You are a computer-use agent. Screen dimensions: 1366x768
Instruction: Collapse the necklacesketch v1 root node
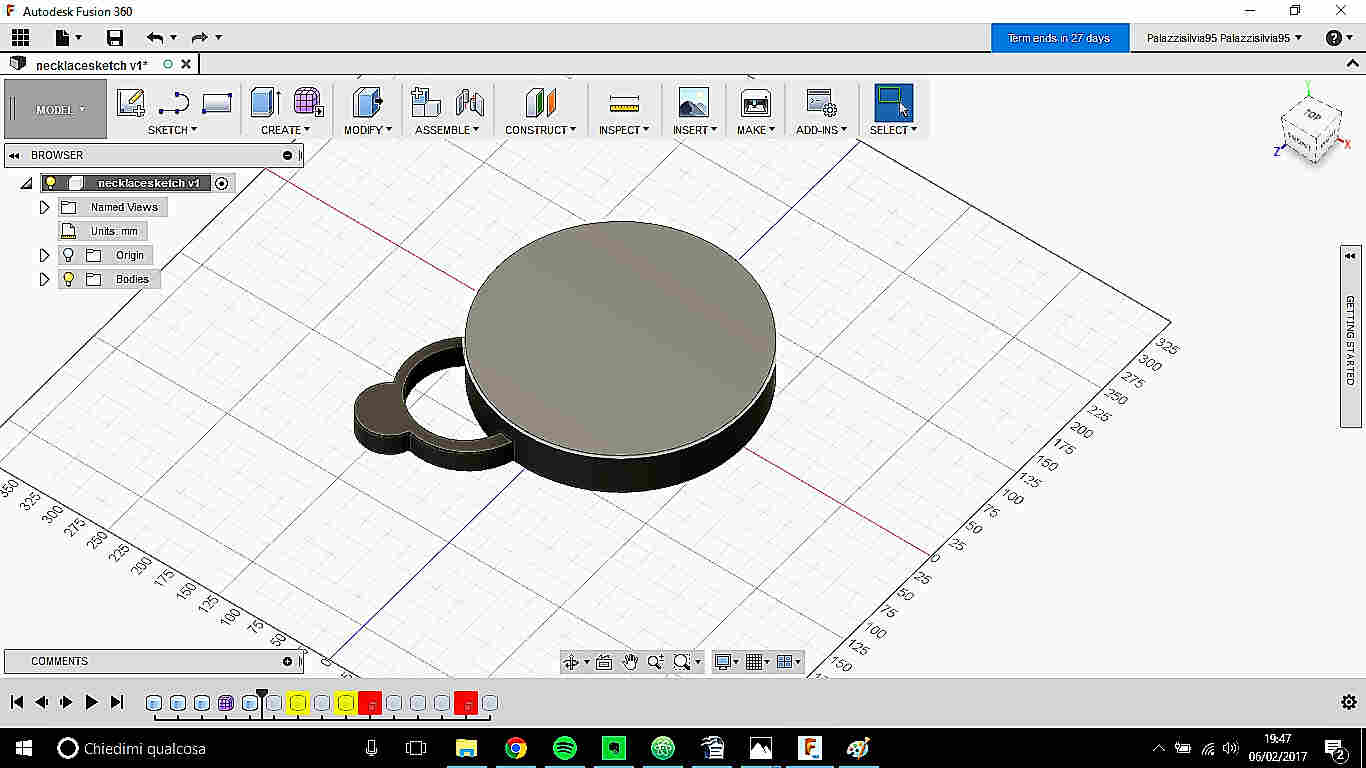pos(26,183)
